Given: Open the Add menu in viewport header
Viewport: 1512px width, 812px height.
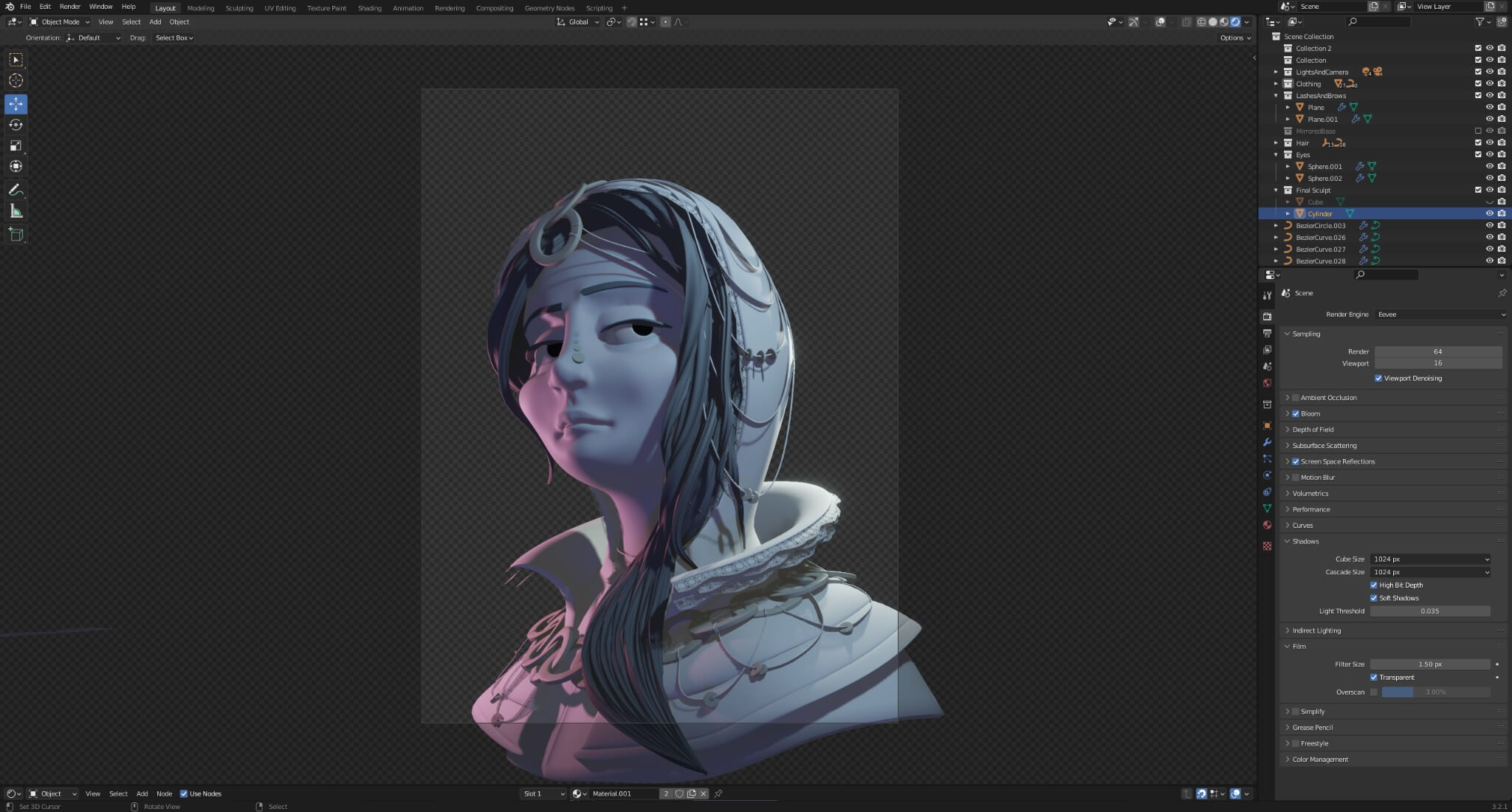Looking at the screenshot, I should 155,22.
